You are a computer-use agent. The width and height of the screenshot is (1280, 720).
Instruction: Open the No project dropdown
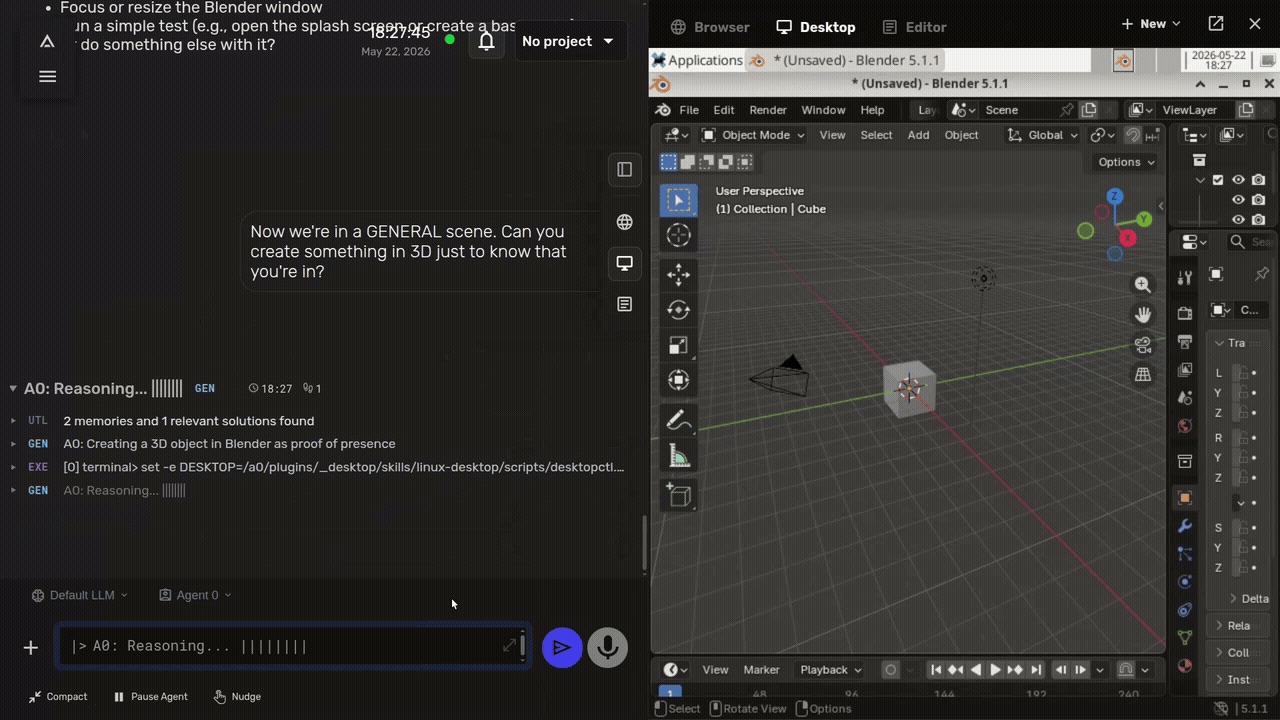(x=570, y=42)
